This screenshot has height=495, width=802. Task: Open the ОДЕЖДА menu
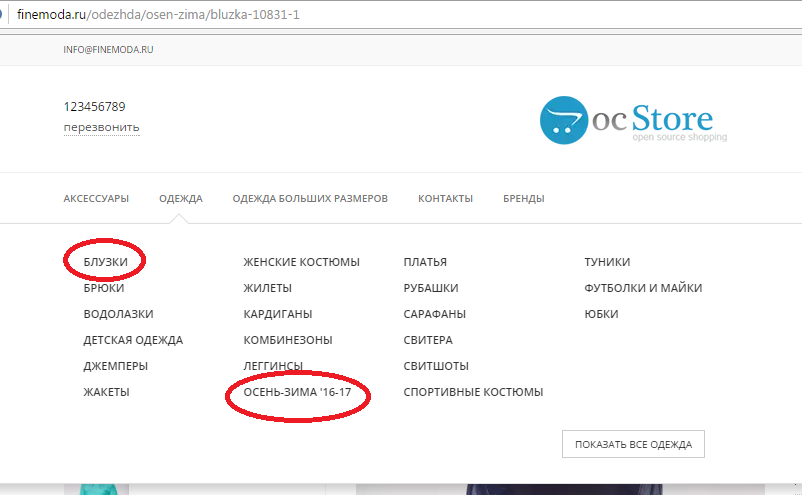(181, 198)
